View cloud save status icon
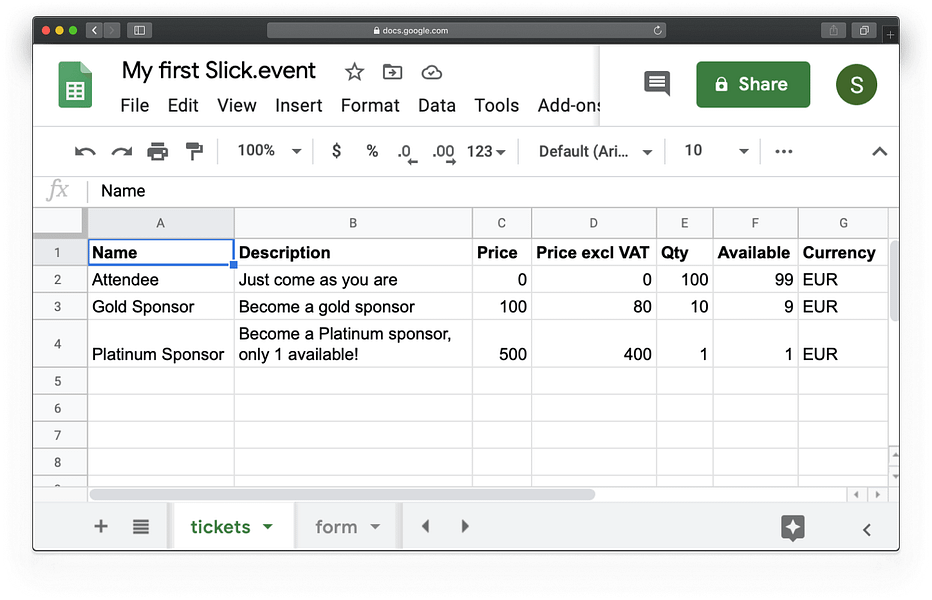 (x=432, y=73)
